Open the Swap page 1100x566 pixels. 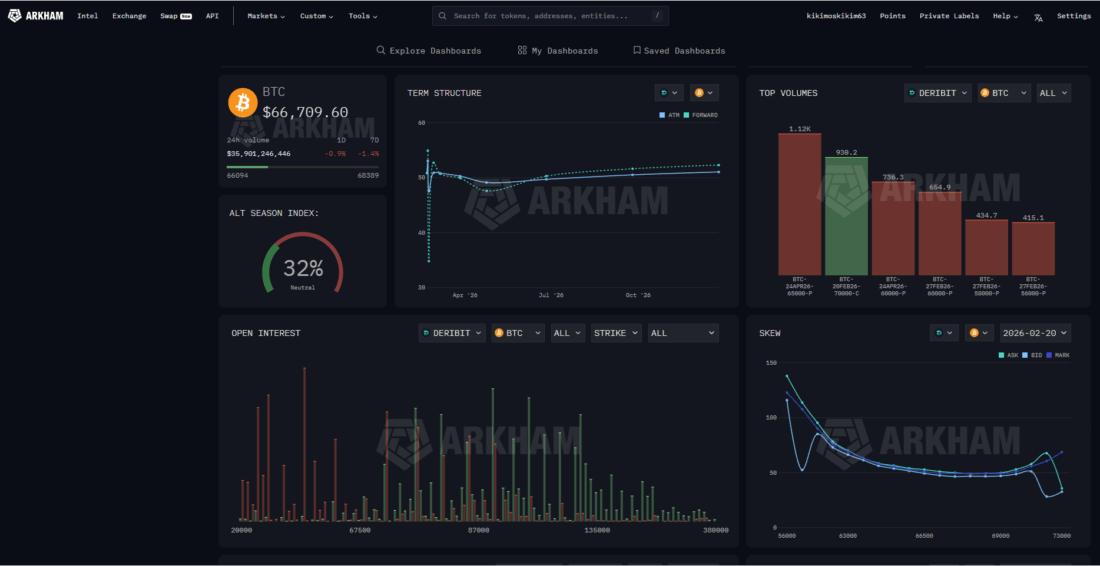point(168,16)
